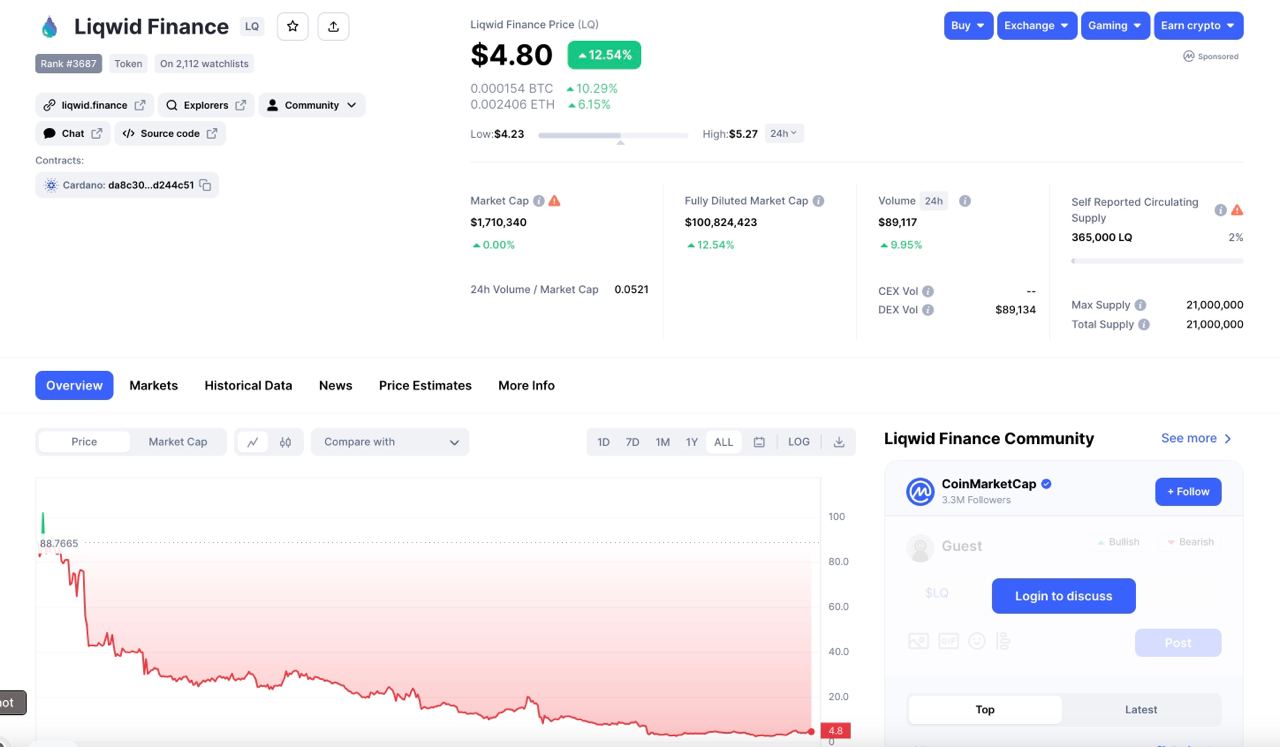Screen dimensions: 1280x747
Task: Click Login to discuss button
Action: point(1063,596)
